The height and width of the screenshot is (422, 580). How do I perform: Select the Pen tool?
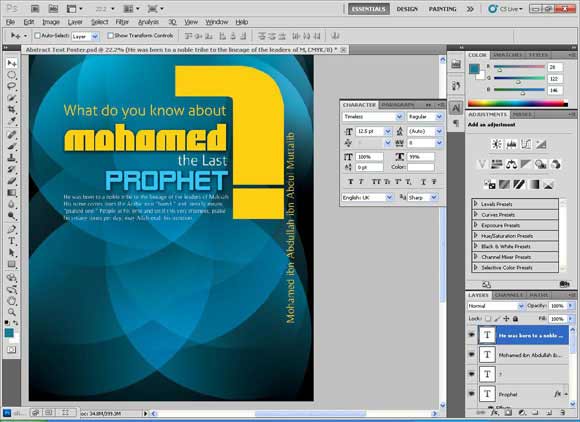click(11, 229)
